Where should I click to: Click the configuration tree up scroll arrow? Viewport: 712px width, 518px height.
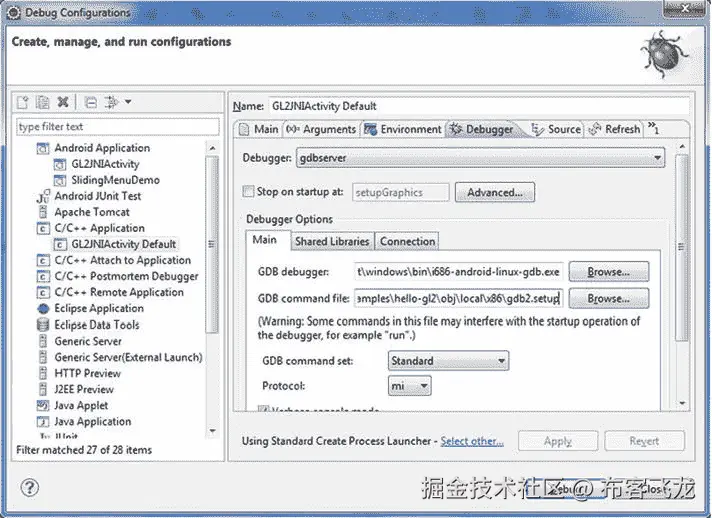pyautogui.click(x=212, y=148)
